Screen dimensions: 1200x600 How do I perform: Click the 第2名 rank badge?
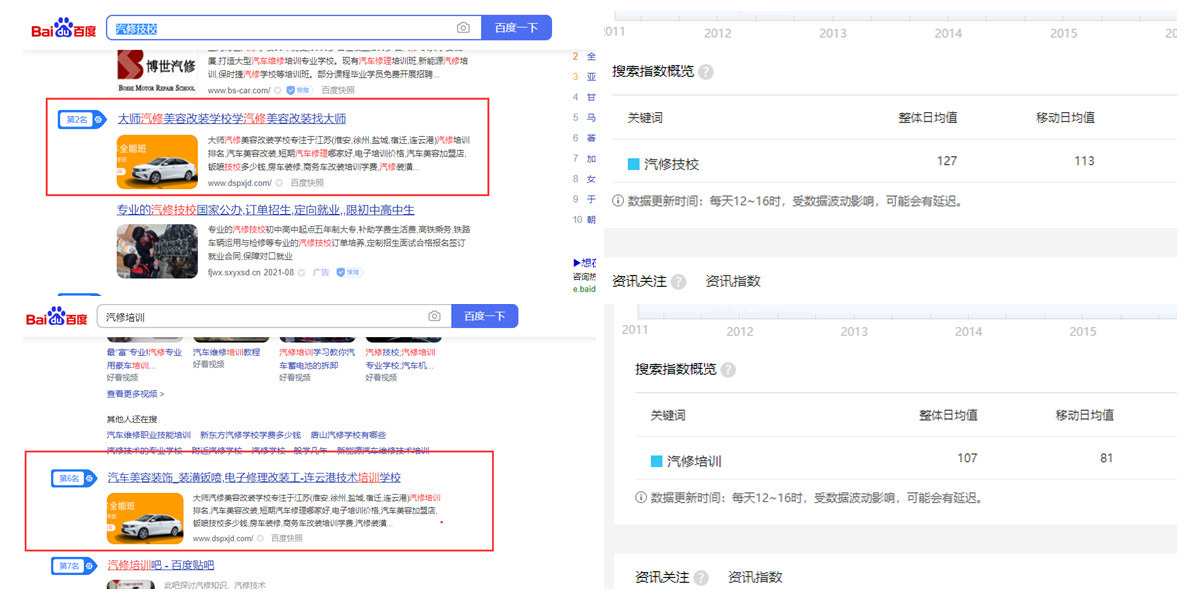point(76,120)
